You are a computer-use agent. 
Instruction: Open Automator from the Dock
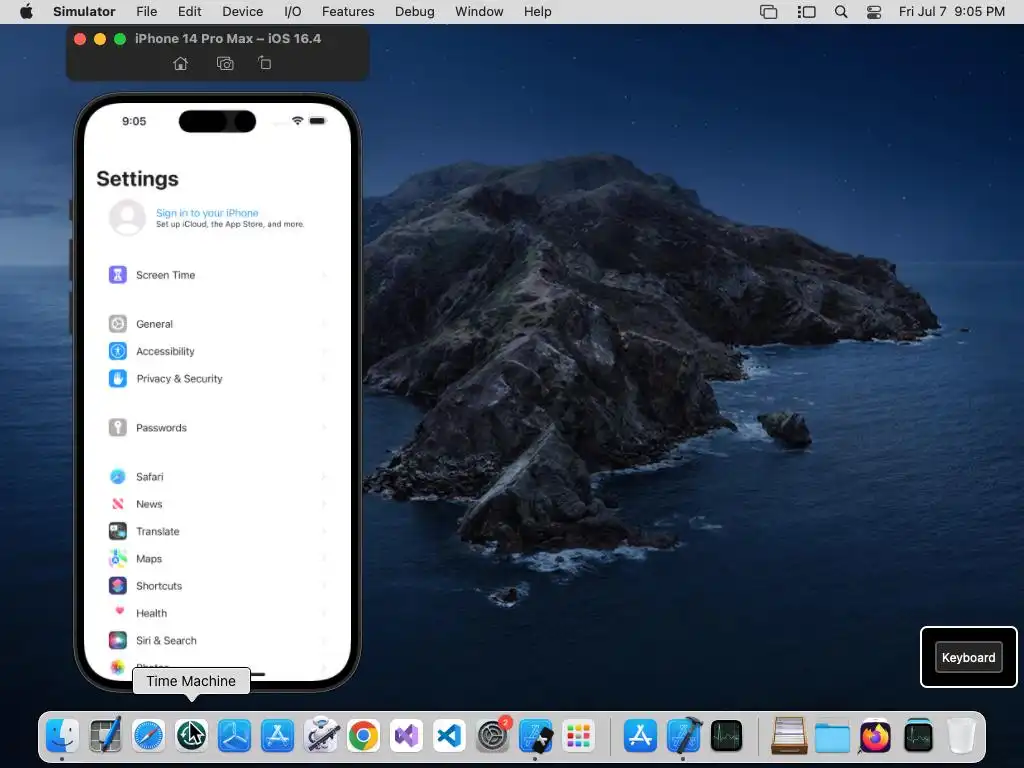point(321,736)
